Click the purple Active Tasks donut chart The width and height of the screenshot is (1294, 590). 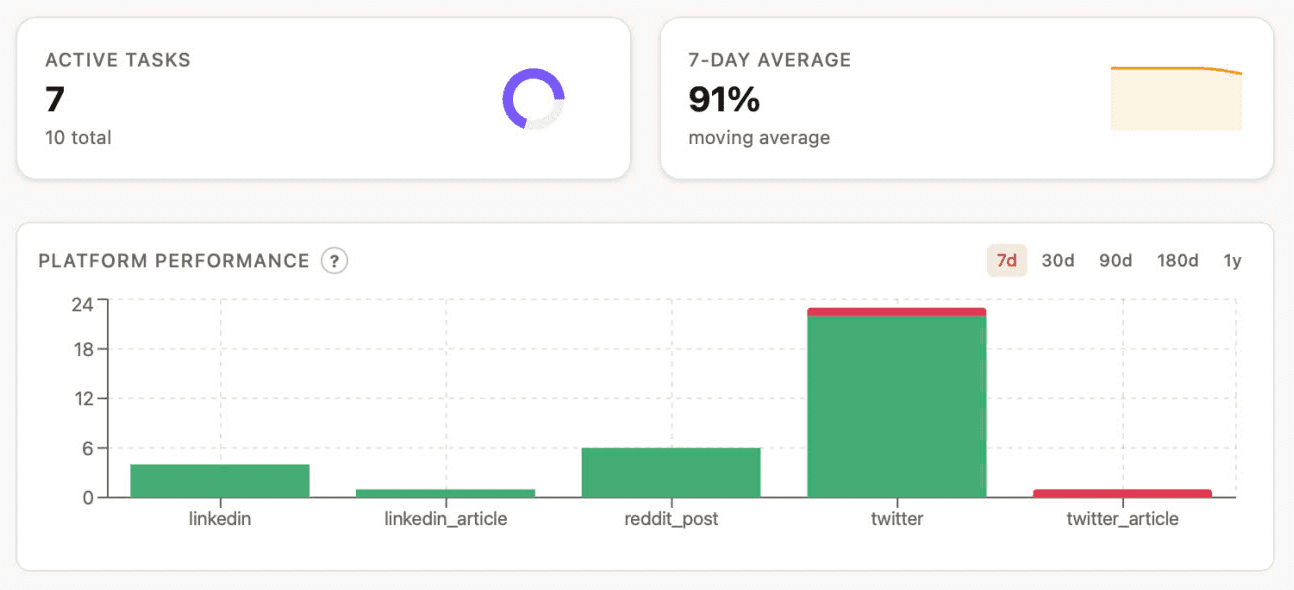point(533,99)
